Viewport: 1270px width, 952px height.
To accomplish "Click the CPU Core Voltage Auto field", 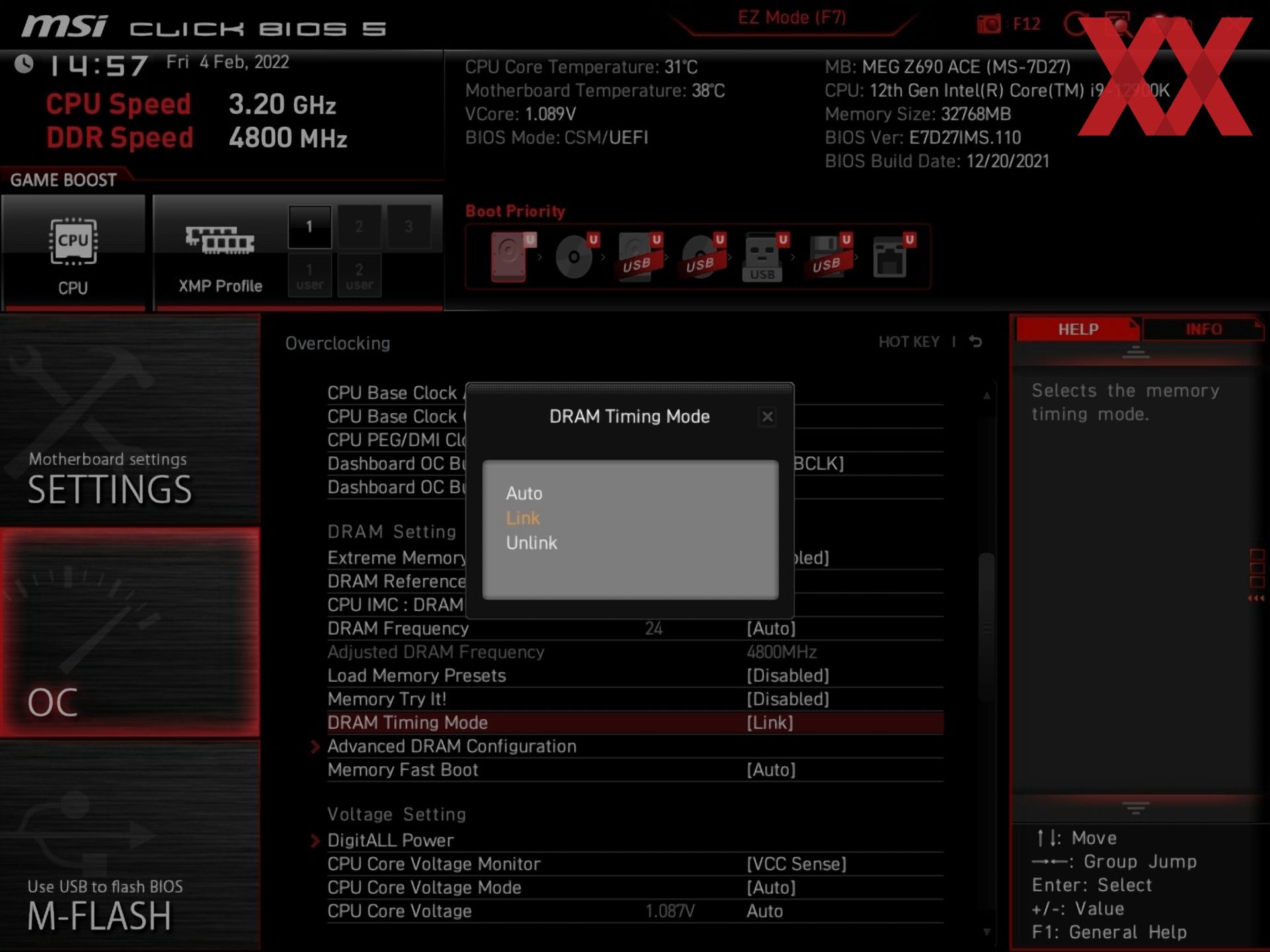I will [x=765, y=911].
